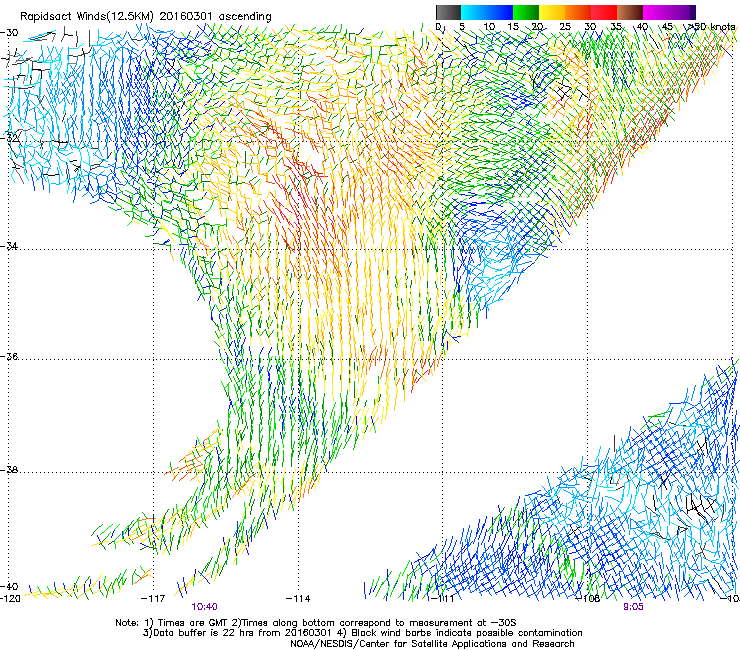This screenshot has width=740, height=650.
Task: Click the -40 latitude axis label
Action: point(9,586)
